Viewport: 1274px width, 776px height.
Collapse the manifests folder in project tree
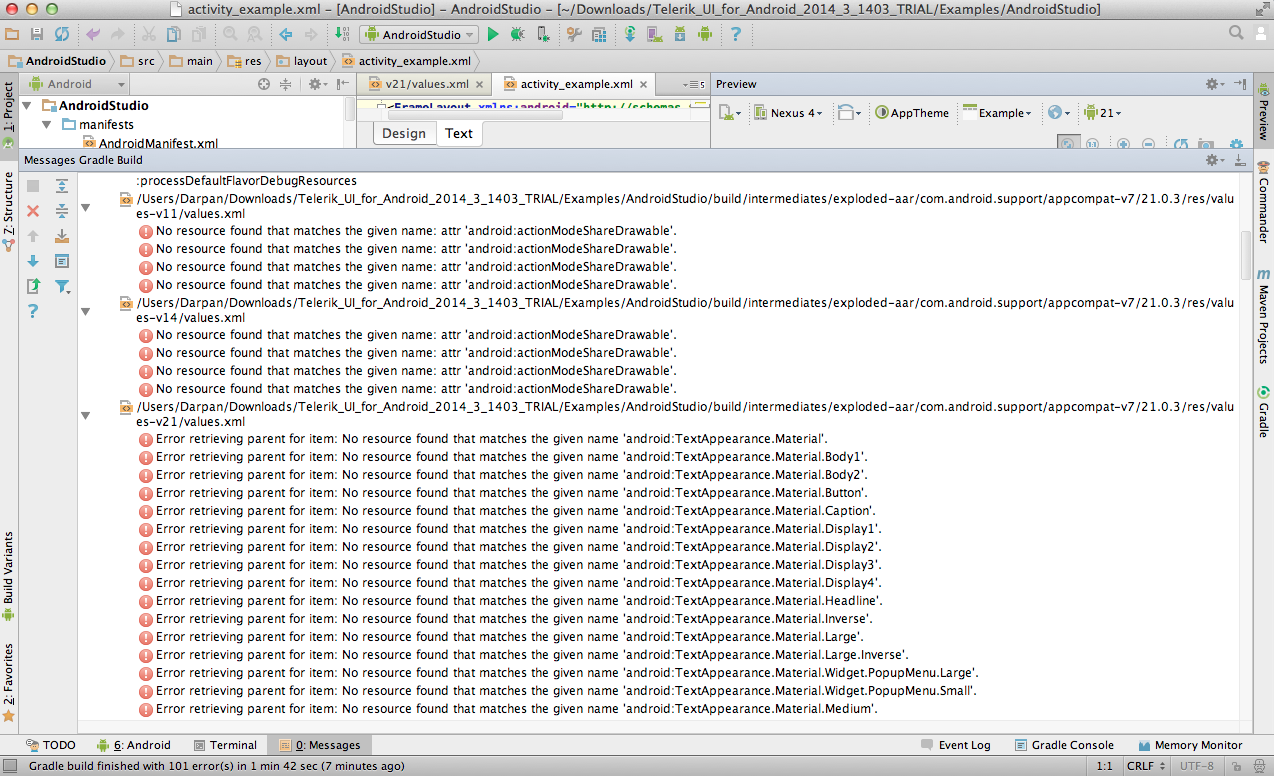[x=47, y=125]
